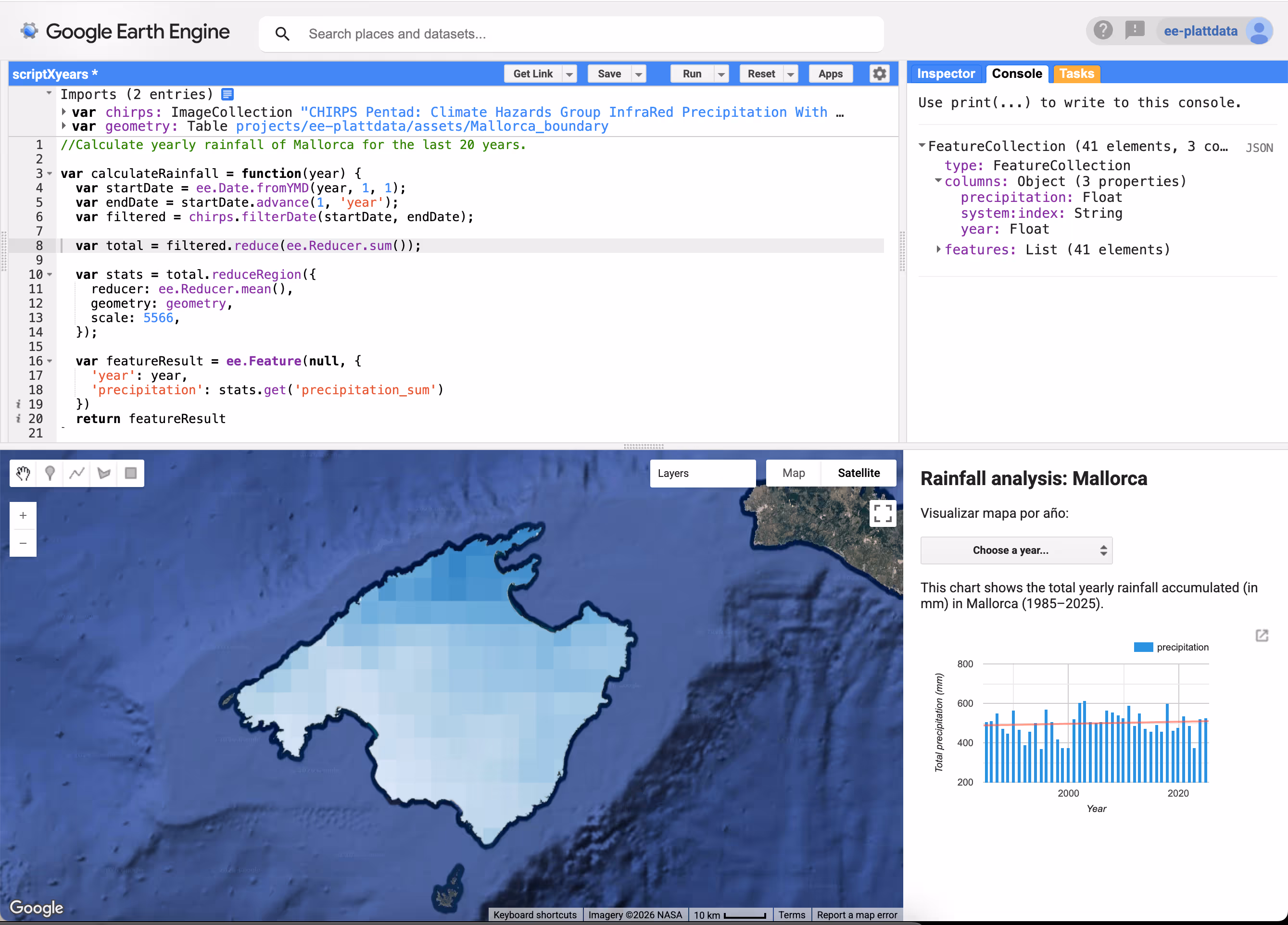Open the chart in a new tab

coord(1262,636)
